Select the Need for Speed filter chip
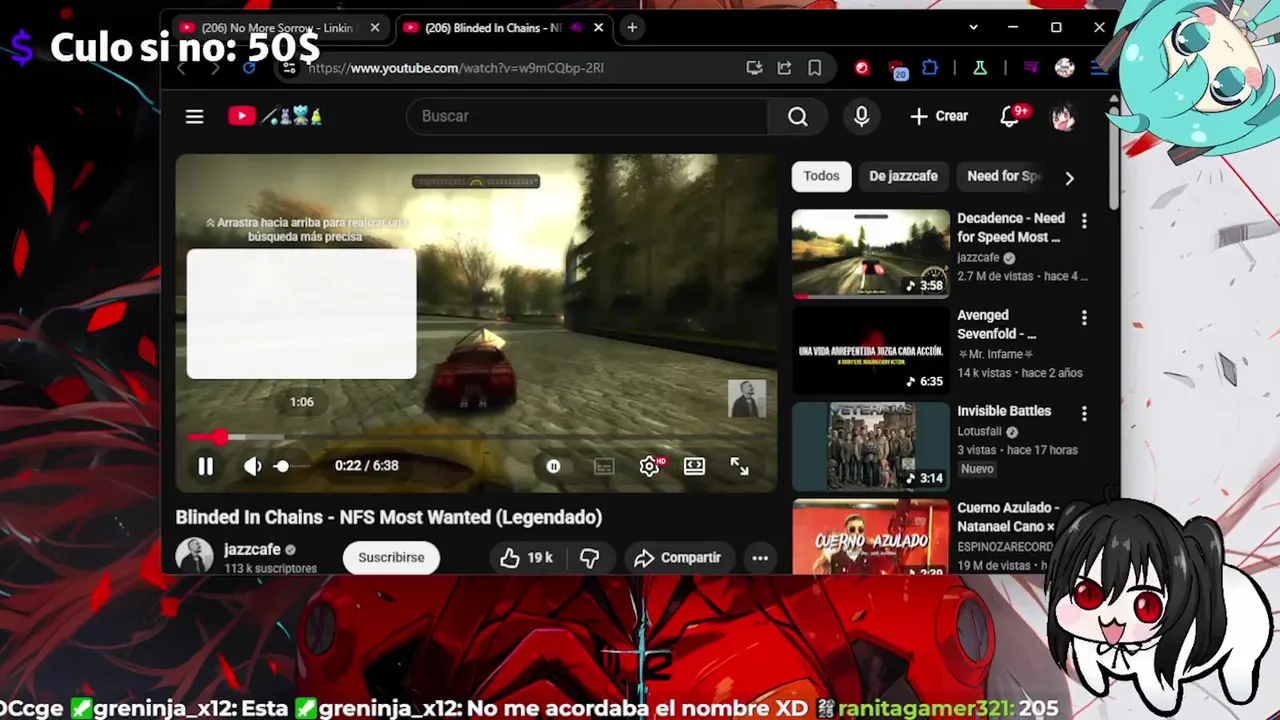This screenshot has width=1280, height=720. tap(1004, 176)
